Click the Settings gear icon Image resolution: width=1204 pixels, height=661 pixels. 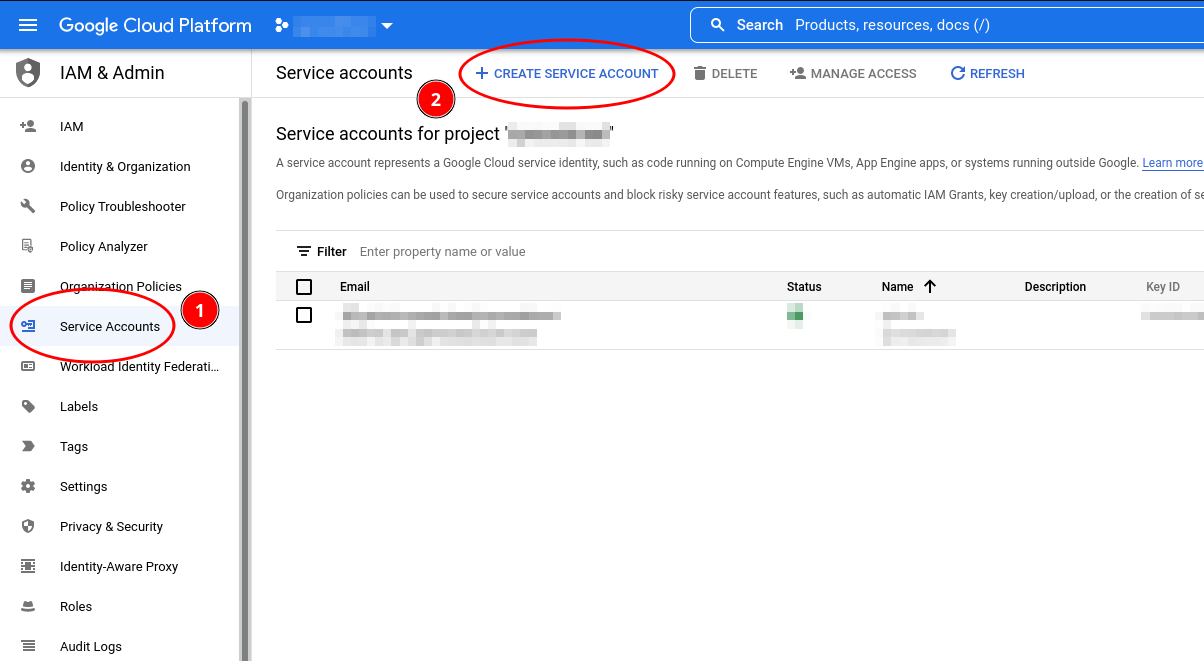click(x=28, y=486)
